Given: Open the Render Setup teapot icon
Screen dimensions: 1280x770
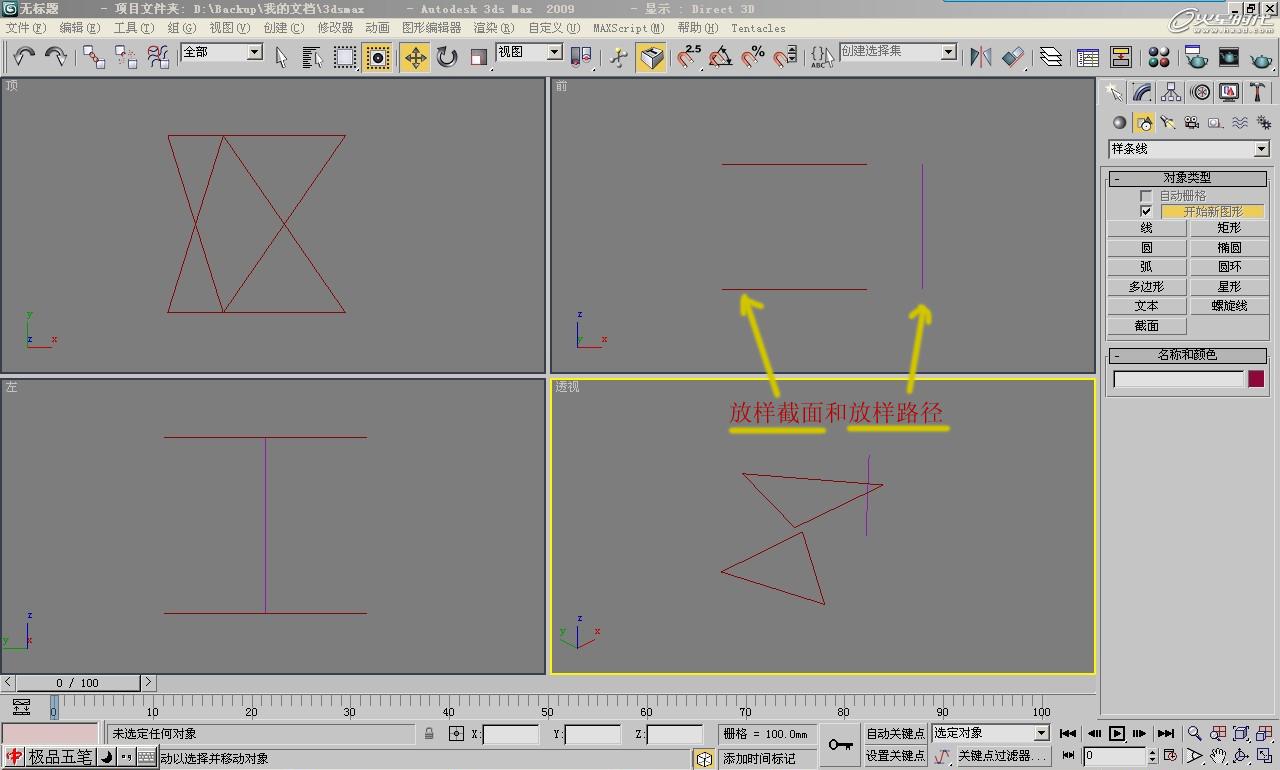Looking at the screenshot, I should pyautogui.click(x=1196, y=57).
